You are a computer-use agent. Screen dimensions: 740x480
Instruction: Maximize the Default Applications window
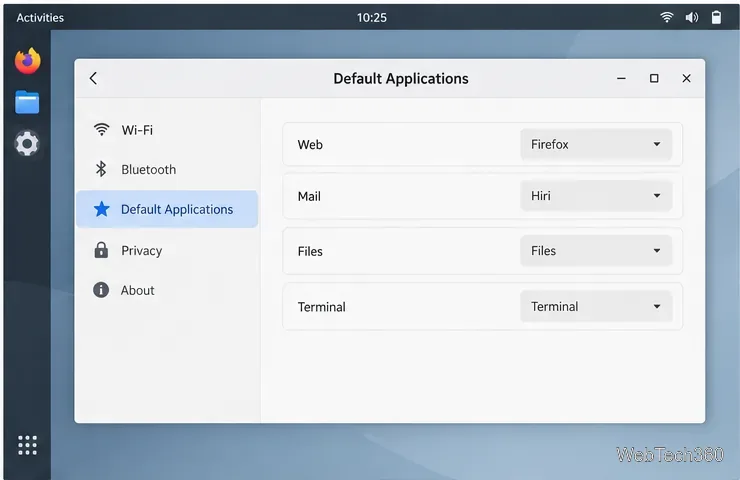(x=654, y=78)
